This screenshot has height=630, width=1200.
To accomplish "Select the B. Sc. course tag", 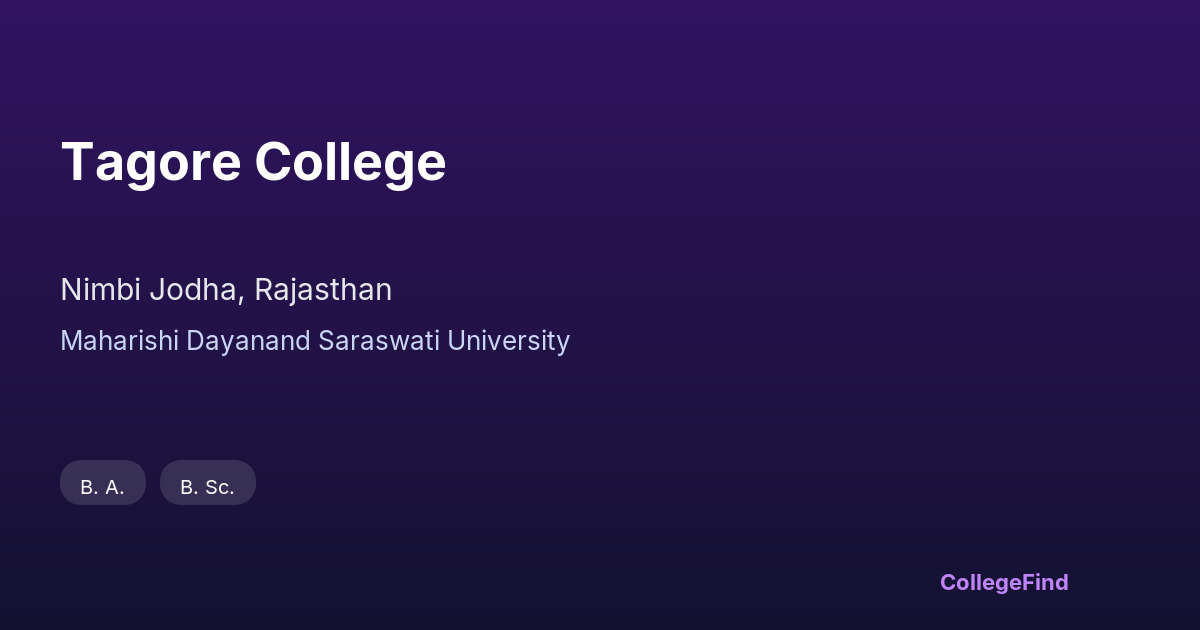I will point(208,483).
